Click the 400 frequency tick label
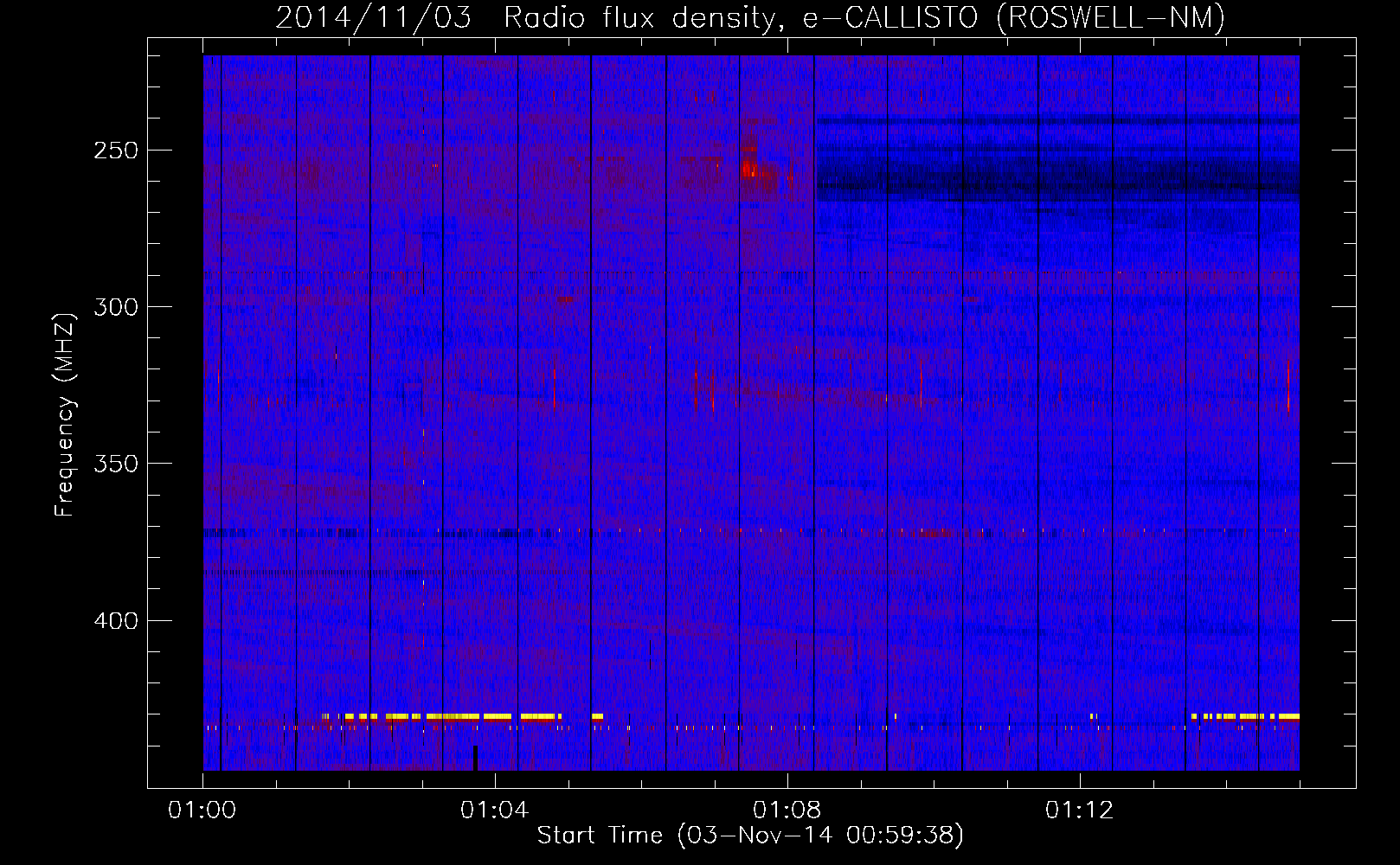 [116, 621]
